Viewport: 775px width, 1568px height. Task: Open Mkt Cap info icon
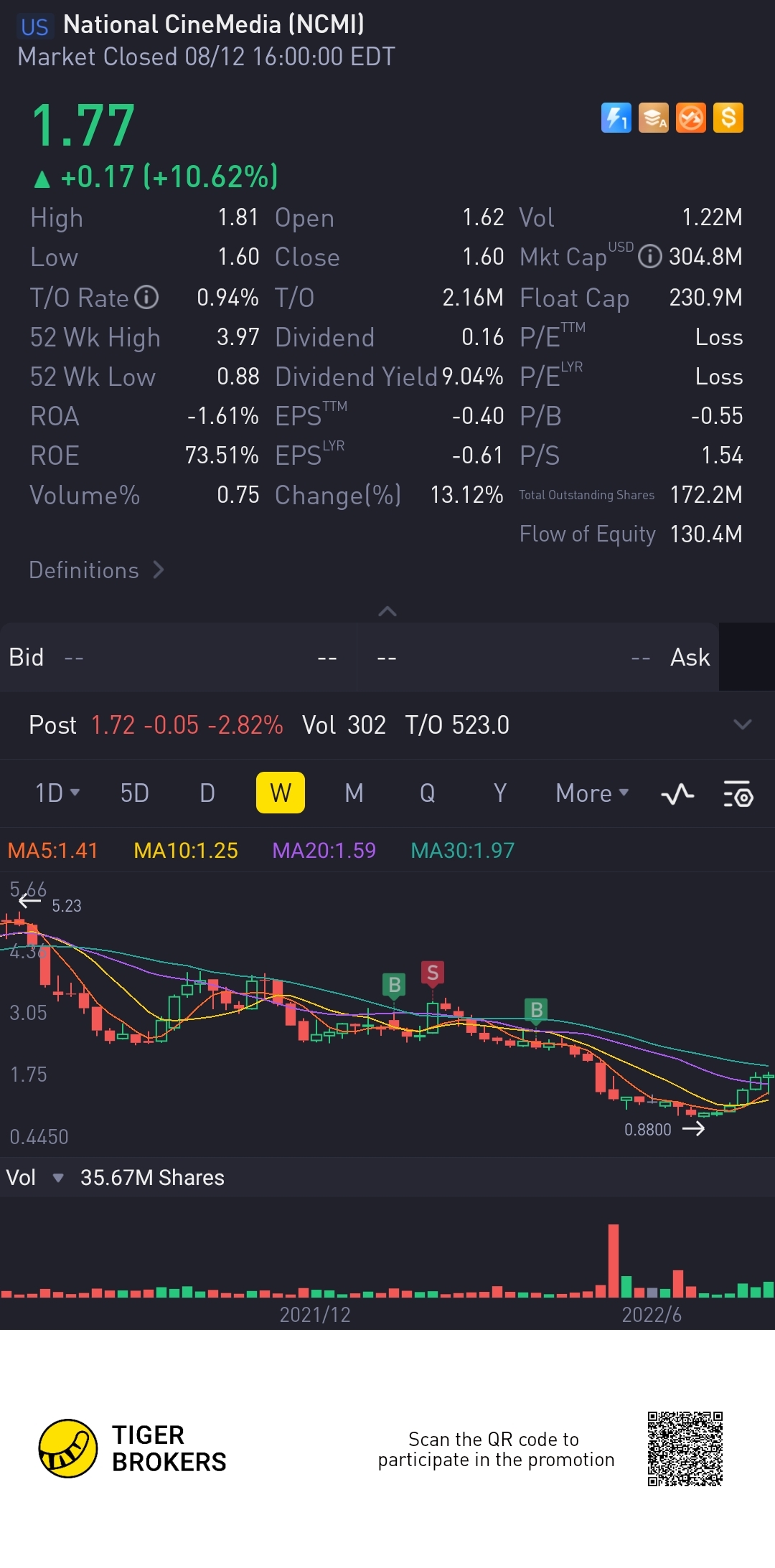click(x=649, y=256)
